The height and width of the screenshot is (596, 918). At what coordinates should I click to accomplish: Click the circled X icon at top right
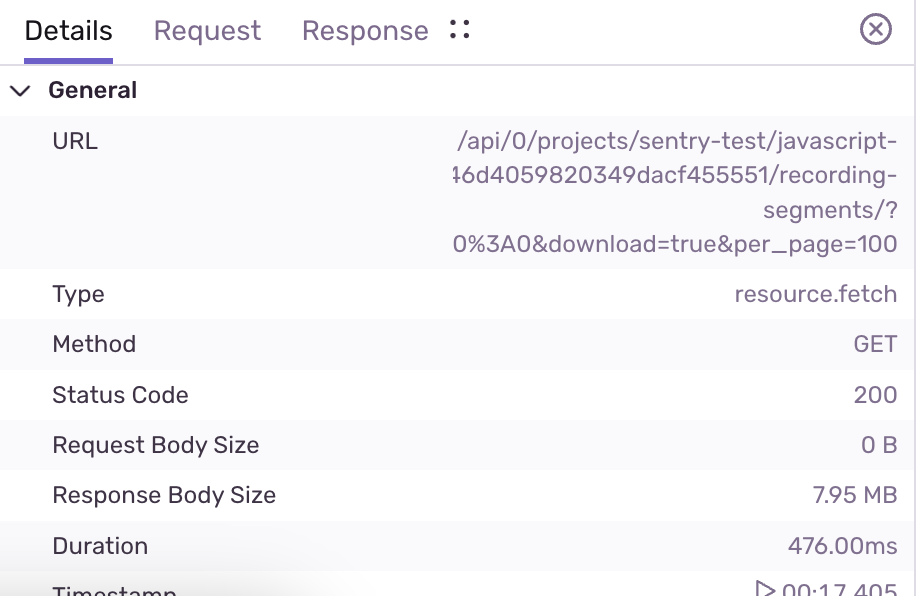click(875, 29)
